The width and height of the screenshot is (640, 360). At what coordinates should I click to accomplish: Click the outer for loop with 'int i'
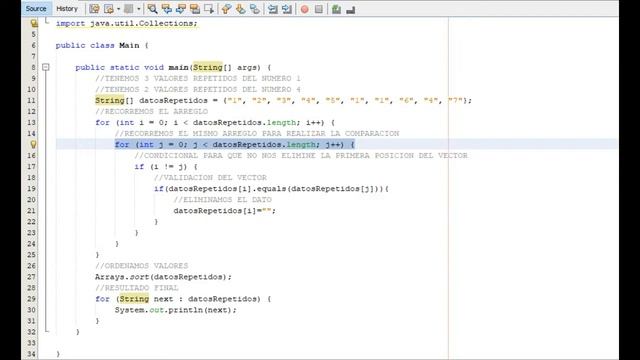(215, 122)
